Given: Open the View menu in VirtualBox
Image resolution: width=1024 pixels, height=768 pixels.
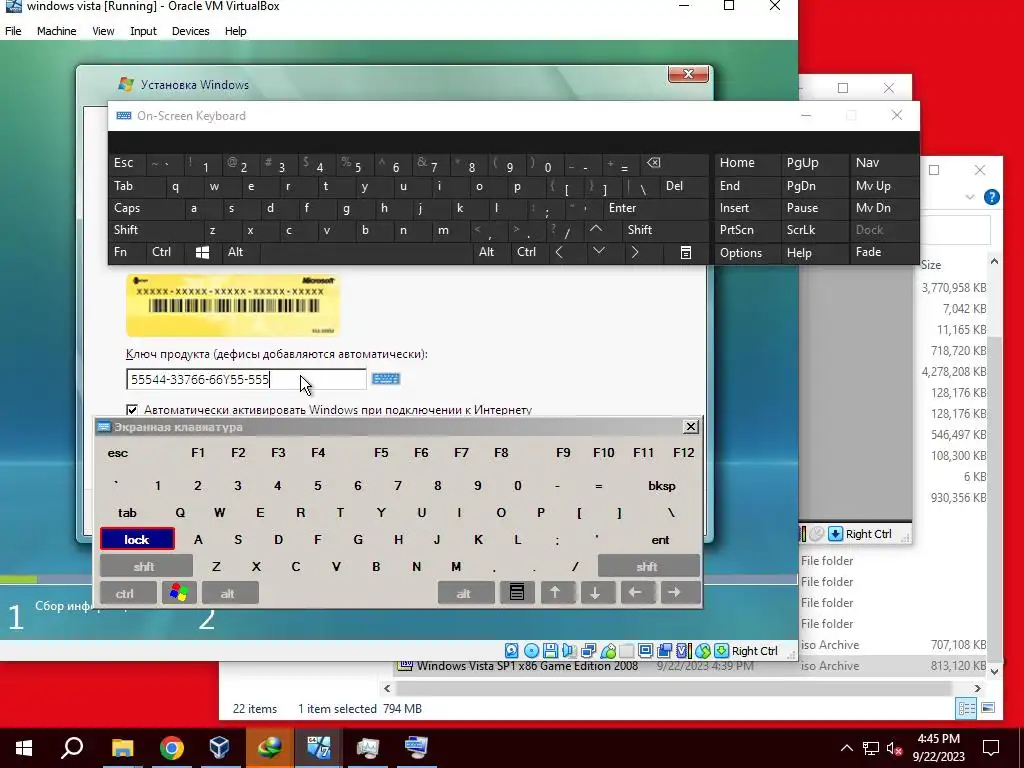Looking at the screenshot, I should pyautogui.click(x=103, y=31).
